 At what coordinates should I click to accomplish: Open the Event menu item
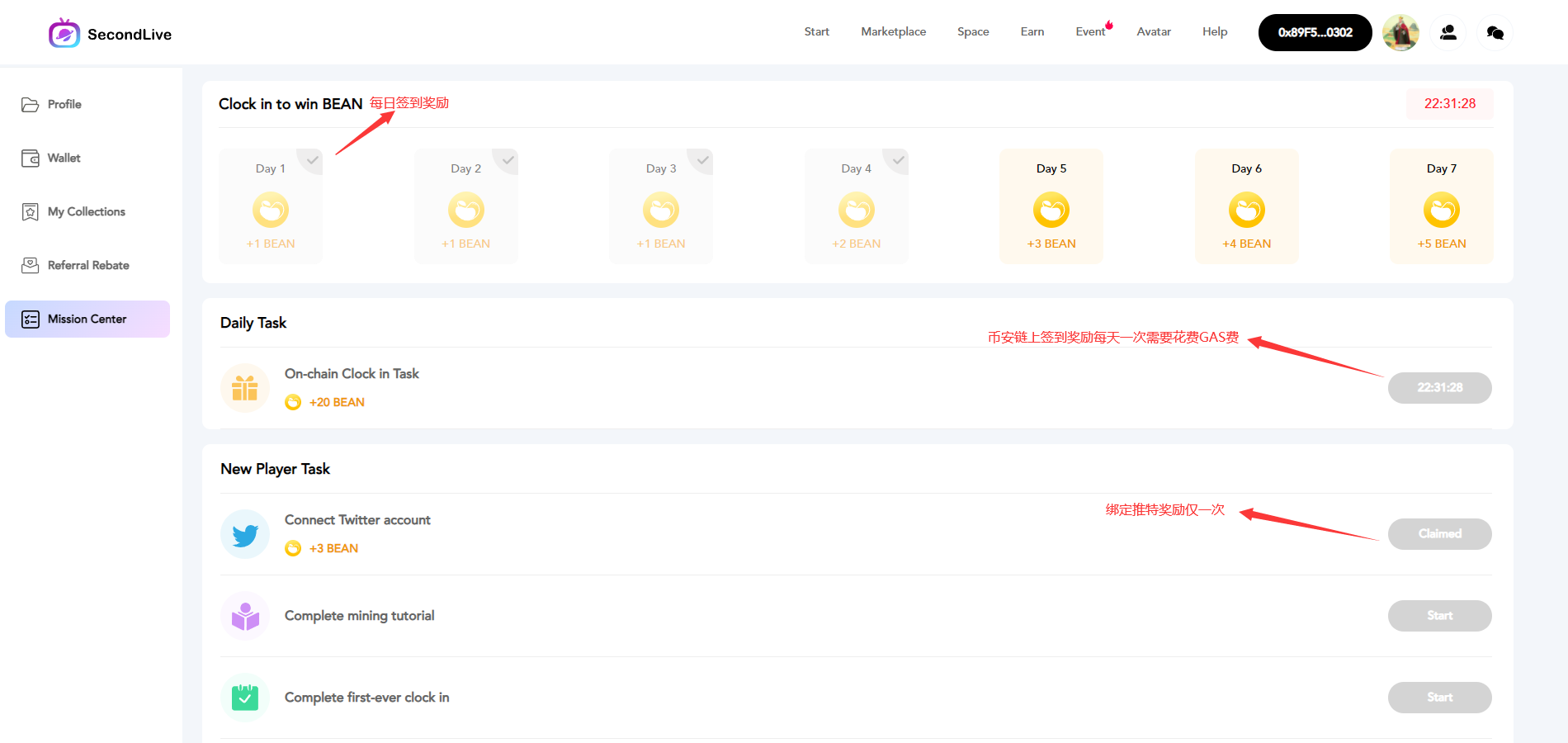pyautogui.click(x=1089, y=31)
